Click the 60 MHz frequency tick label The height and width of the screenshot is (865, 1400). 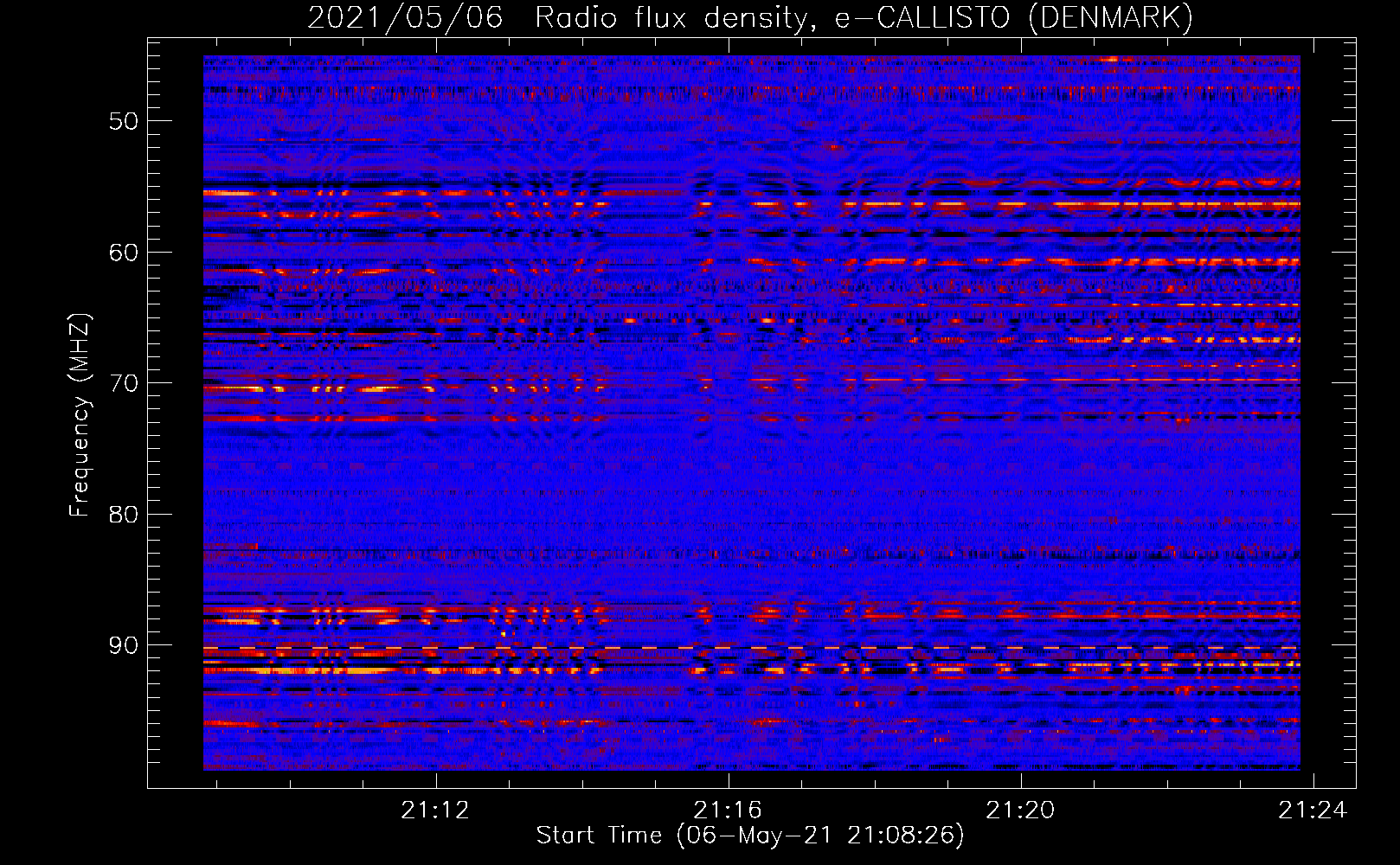[124, 253]
